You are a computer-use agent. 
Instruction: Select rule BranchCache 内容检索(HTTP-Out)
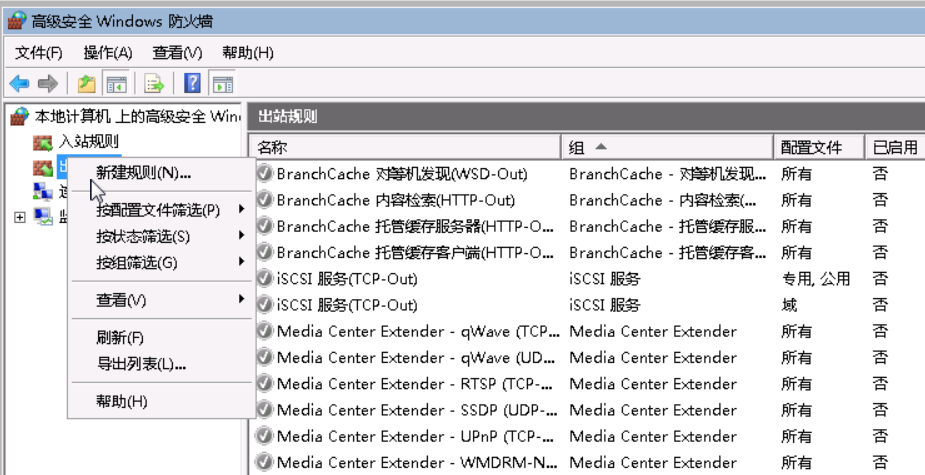pos(395,200)
